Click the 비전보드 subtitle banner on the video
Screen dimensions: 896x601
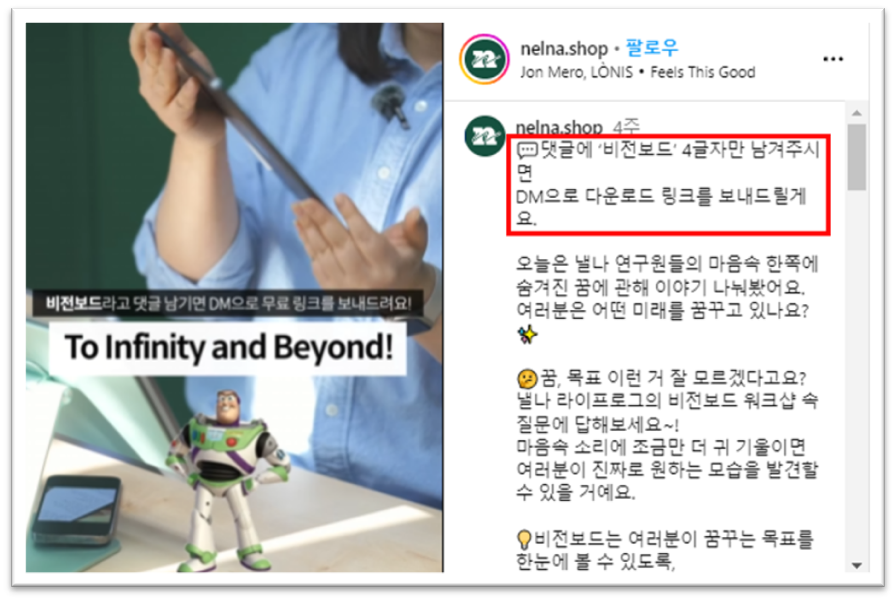(227, 303)
